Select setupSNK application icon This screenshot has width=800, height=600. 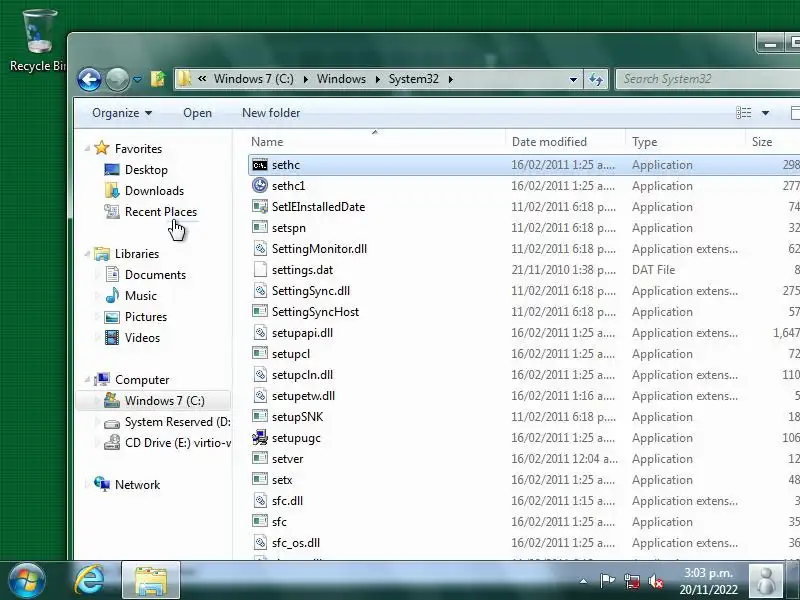260,416
